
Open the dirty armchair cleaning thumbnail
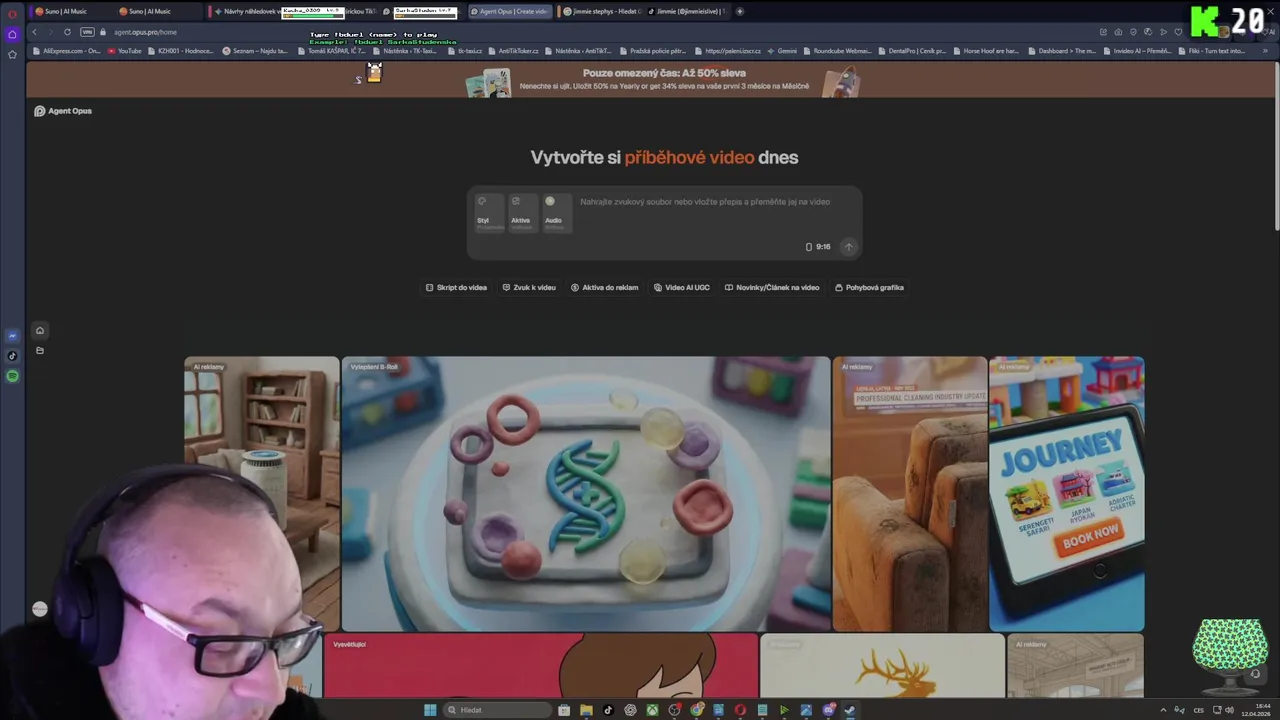910,494
